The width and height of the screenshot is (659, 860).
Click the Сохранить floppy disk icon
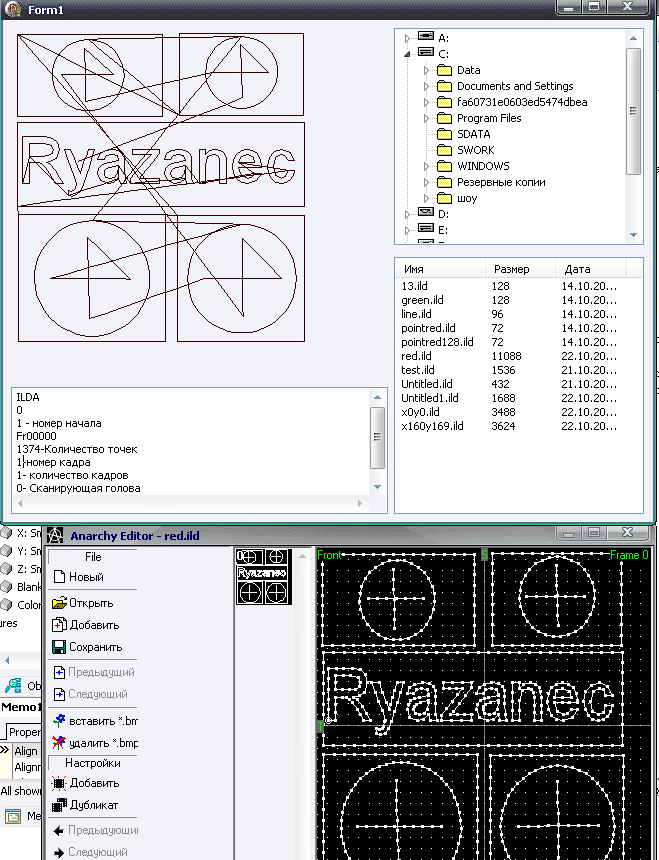pyautogui.click(x=59, y=647)
